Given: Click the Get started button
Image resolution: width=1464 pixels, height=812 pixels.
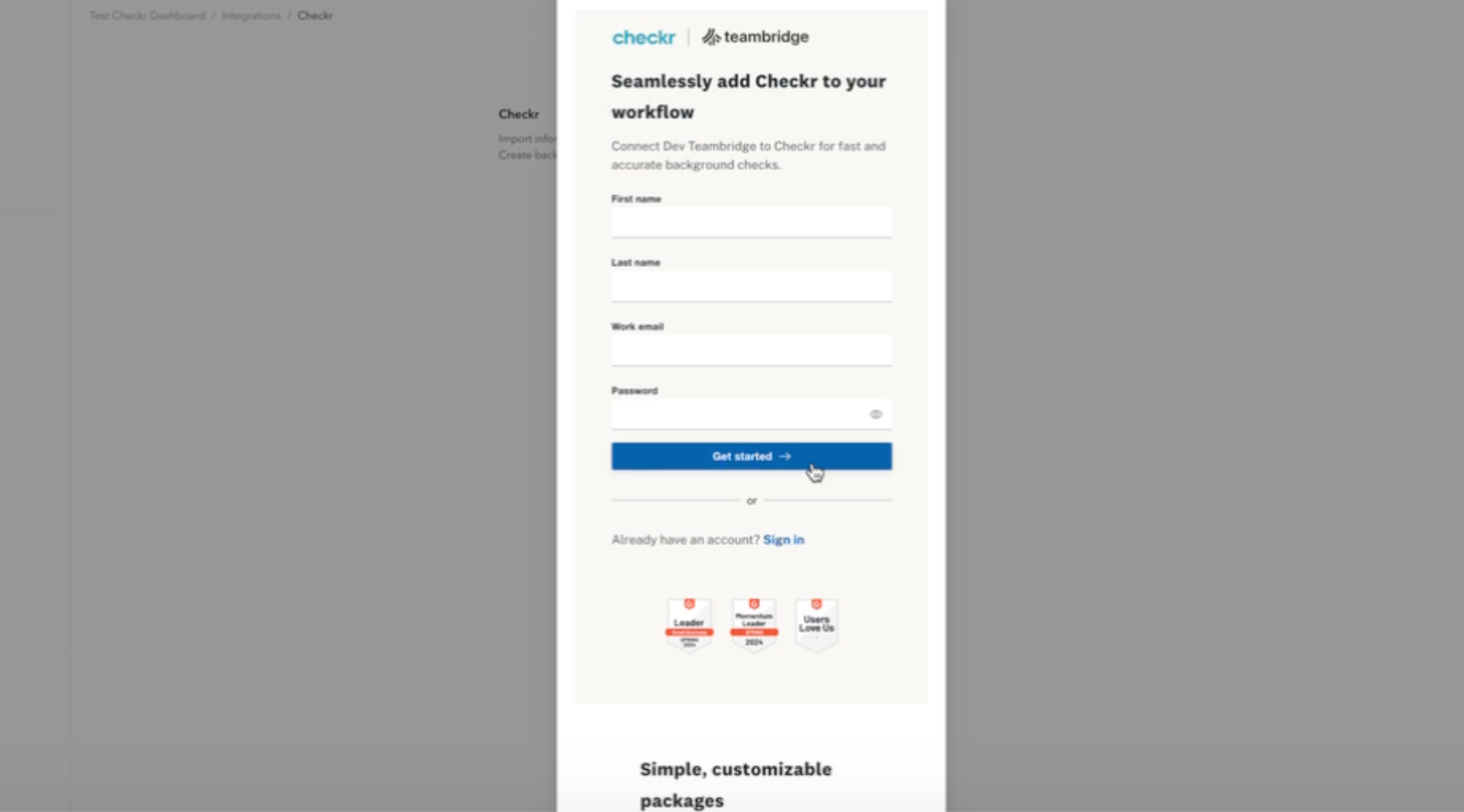Looking at the screenshot, I should coord(751,456).
